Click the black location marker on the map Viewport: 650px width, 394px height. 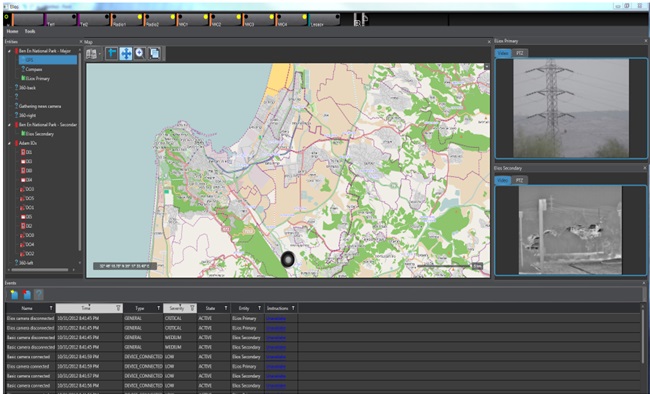287,259
